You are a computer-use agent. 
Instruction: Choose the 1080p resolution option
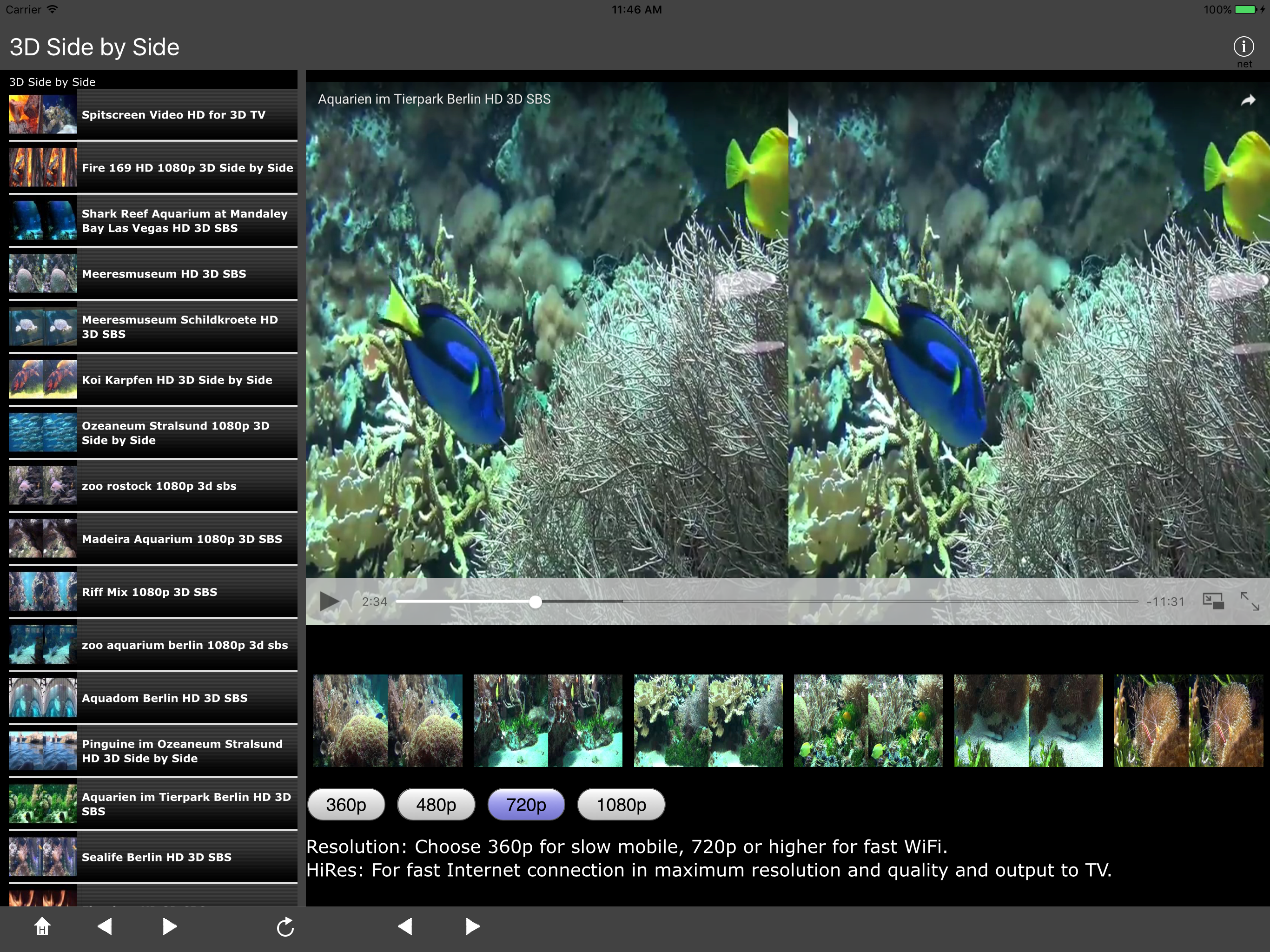621,805
